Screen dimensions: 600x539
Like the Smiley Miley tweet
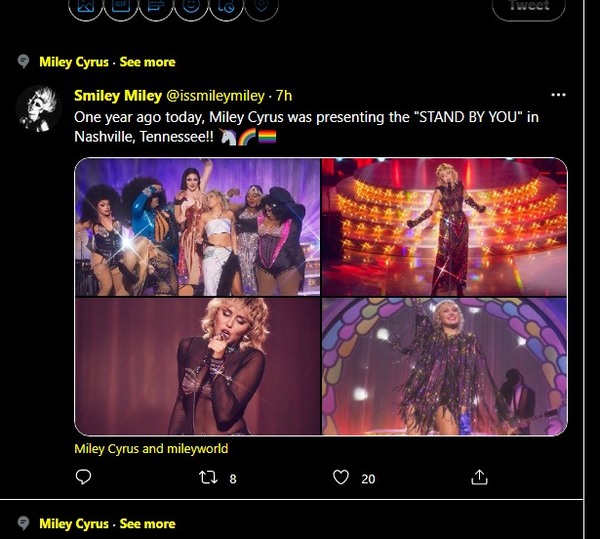click(x=343, y=478)
